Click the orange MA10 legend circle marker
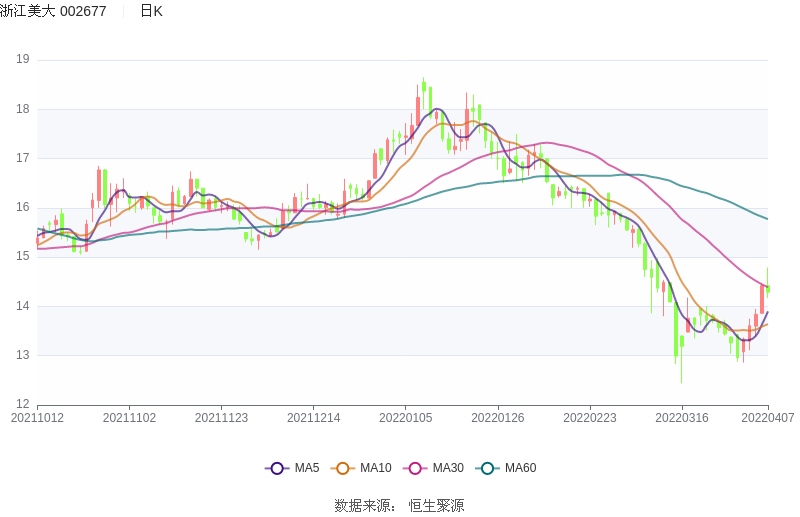This screenshot has width=800, height=517. [343, 468]
